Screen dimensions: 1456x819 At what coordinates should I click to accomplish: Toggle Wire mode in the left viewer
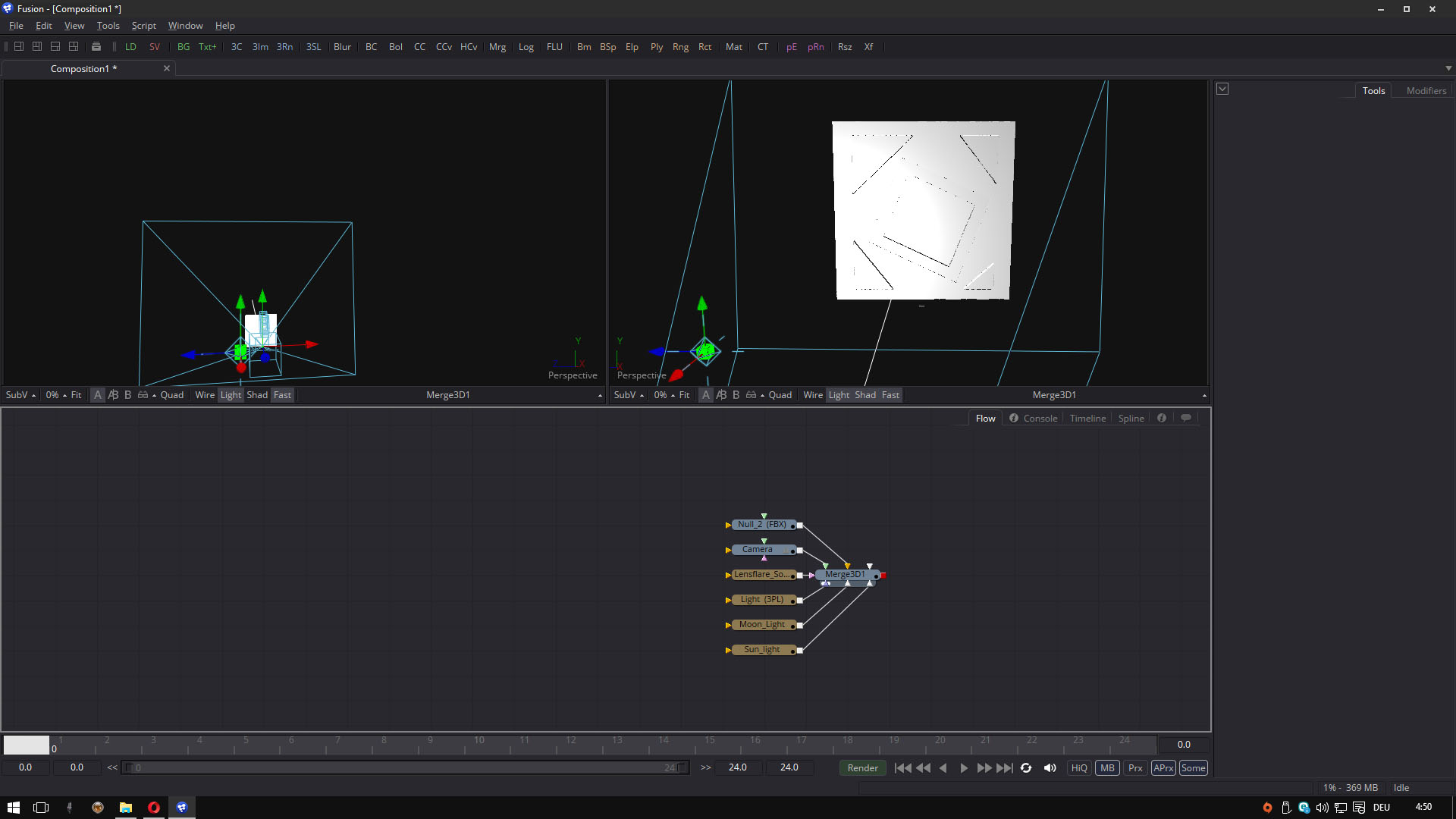[x=205, y=395]
